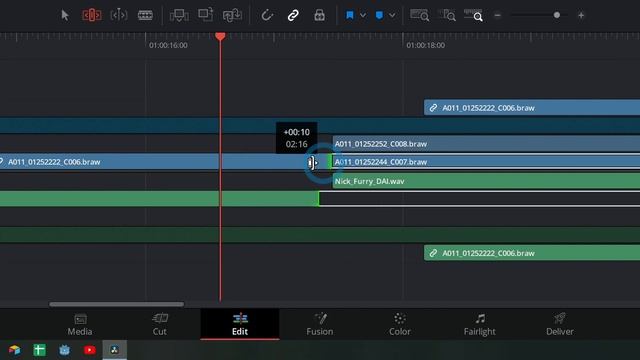Open the marker color dropdown arrow

pyautogui.click(x=392, y=16)
